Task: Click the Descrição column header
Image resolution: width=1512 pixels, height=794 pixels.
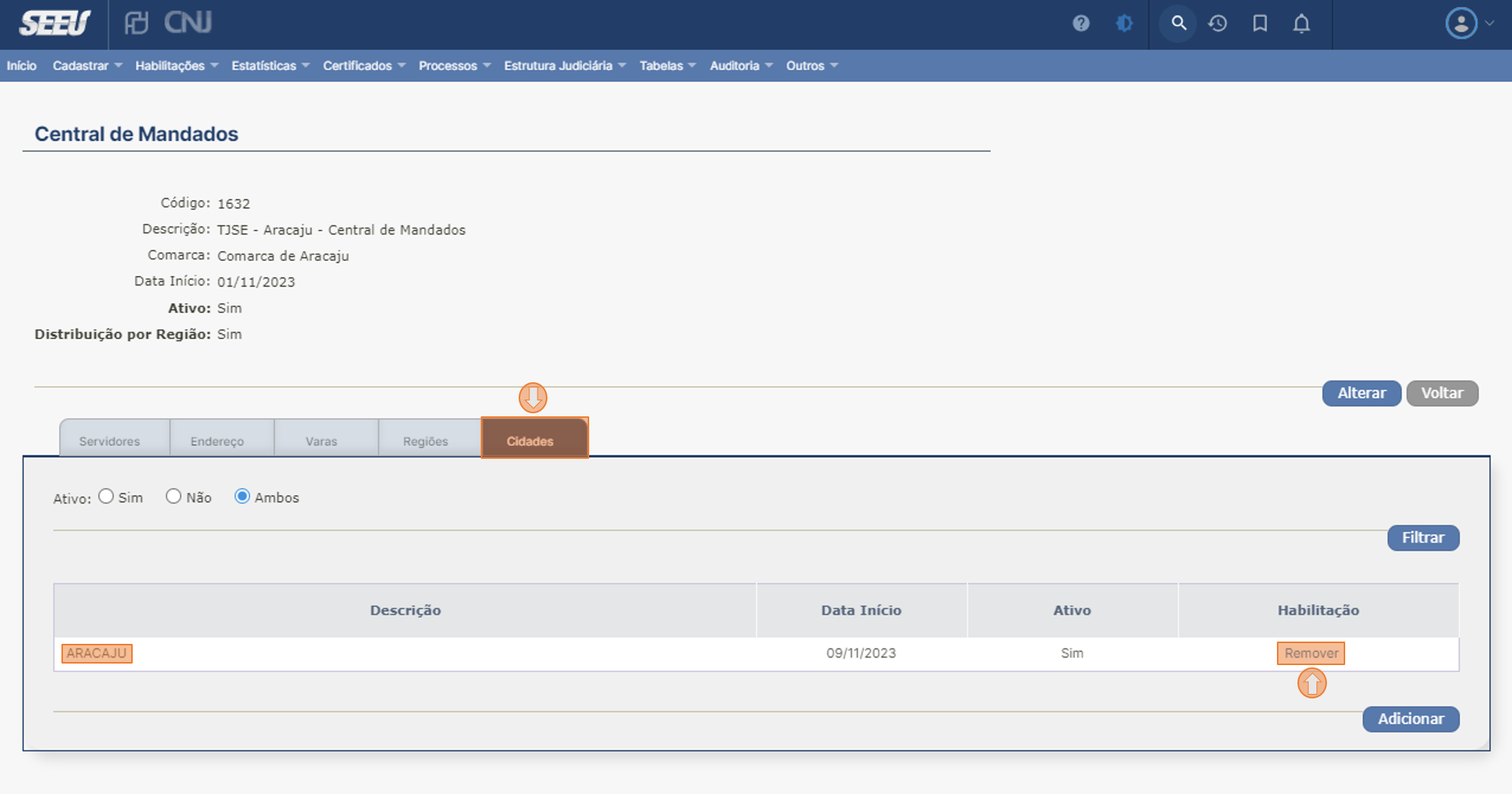Action: [x=405, y=610]
